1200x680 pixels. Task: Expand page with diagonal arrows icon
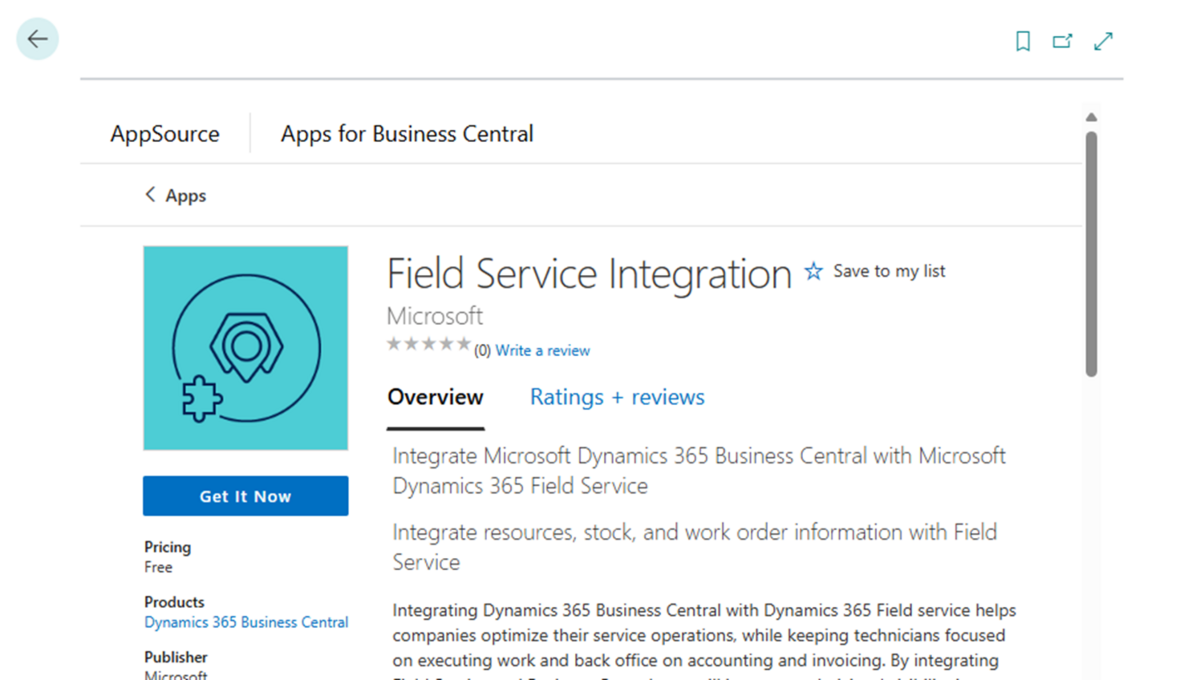pyautogui.click(x=1103, y=41)
